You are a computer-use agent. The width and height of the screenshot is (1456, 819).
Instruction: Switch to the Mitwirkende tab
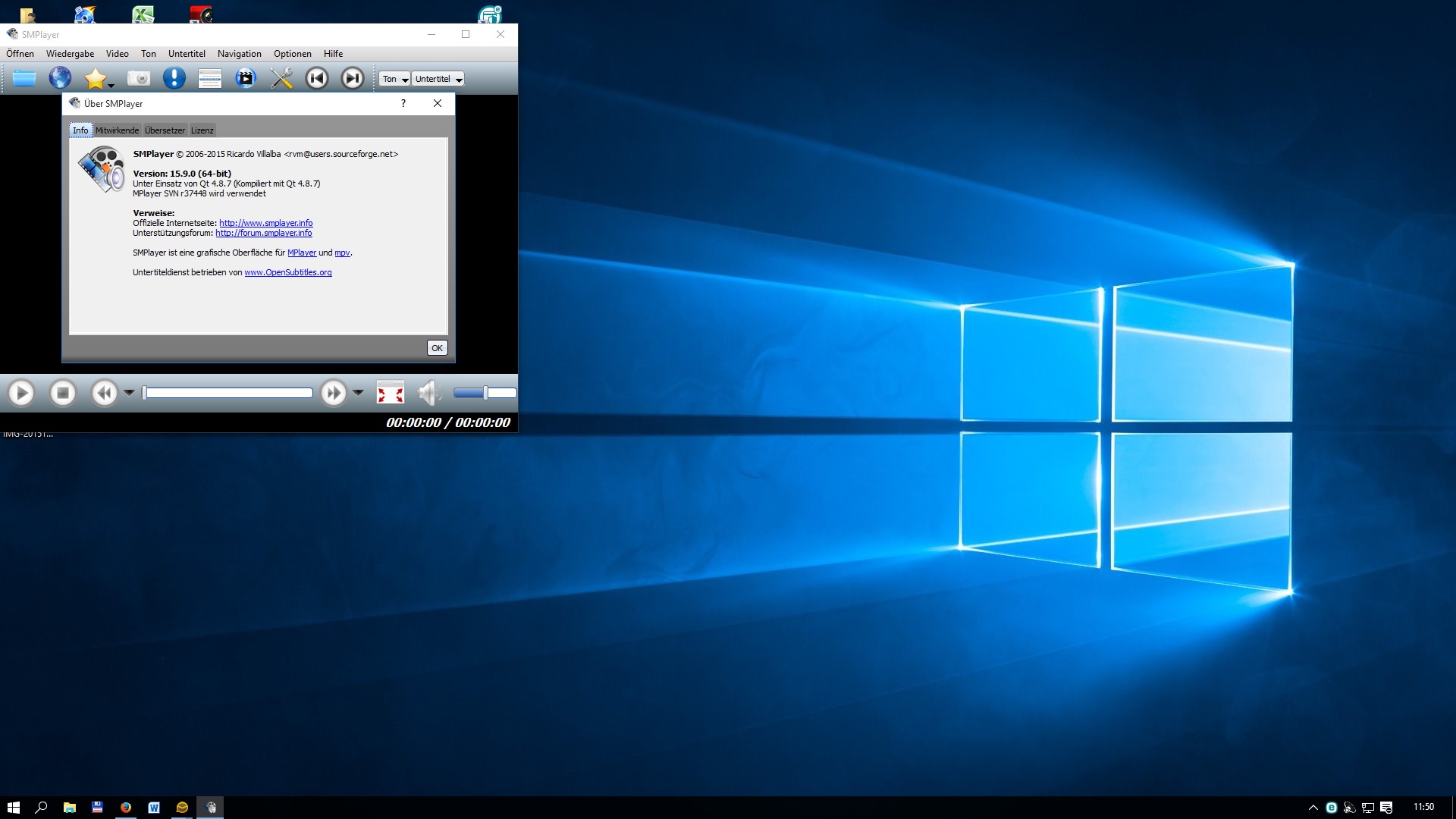[x=117, y=130]
